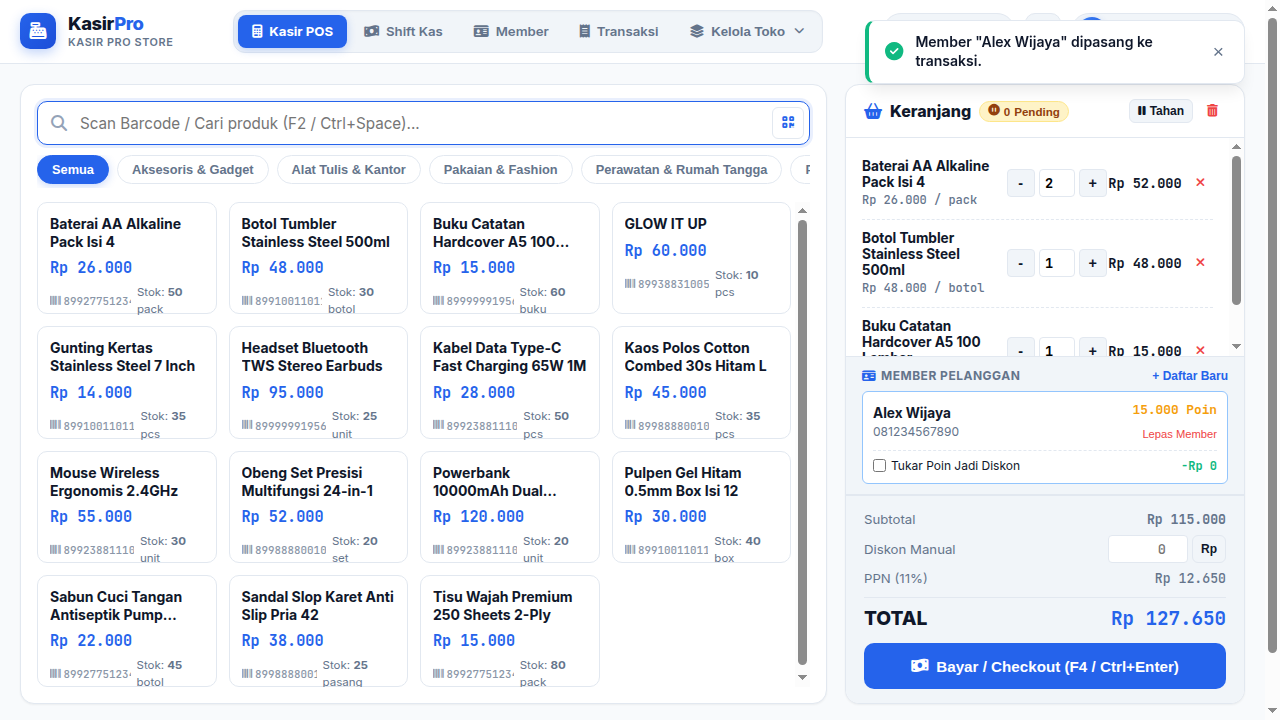
Task: Open the Transaksi tab
Action: (x=619, y=31)
